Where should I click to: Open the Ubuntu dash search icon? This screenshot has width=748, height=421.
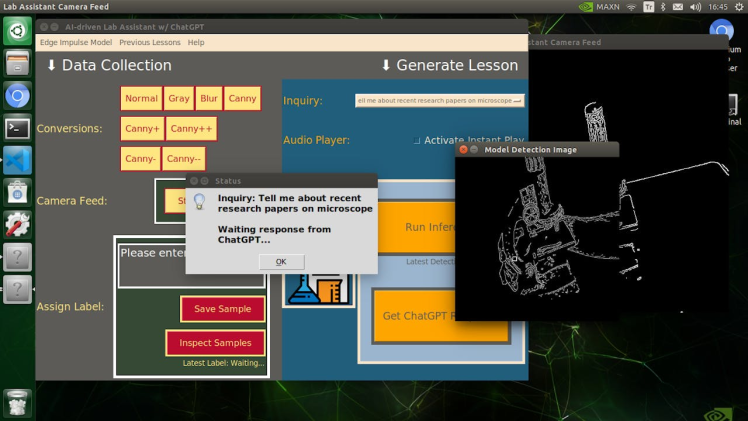pos(17,32)
